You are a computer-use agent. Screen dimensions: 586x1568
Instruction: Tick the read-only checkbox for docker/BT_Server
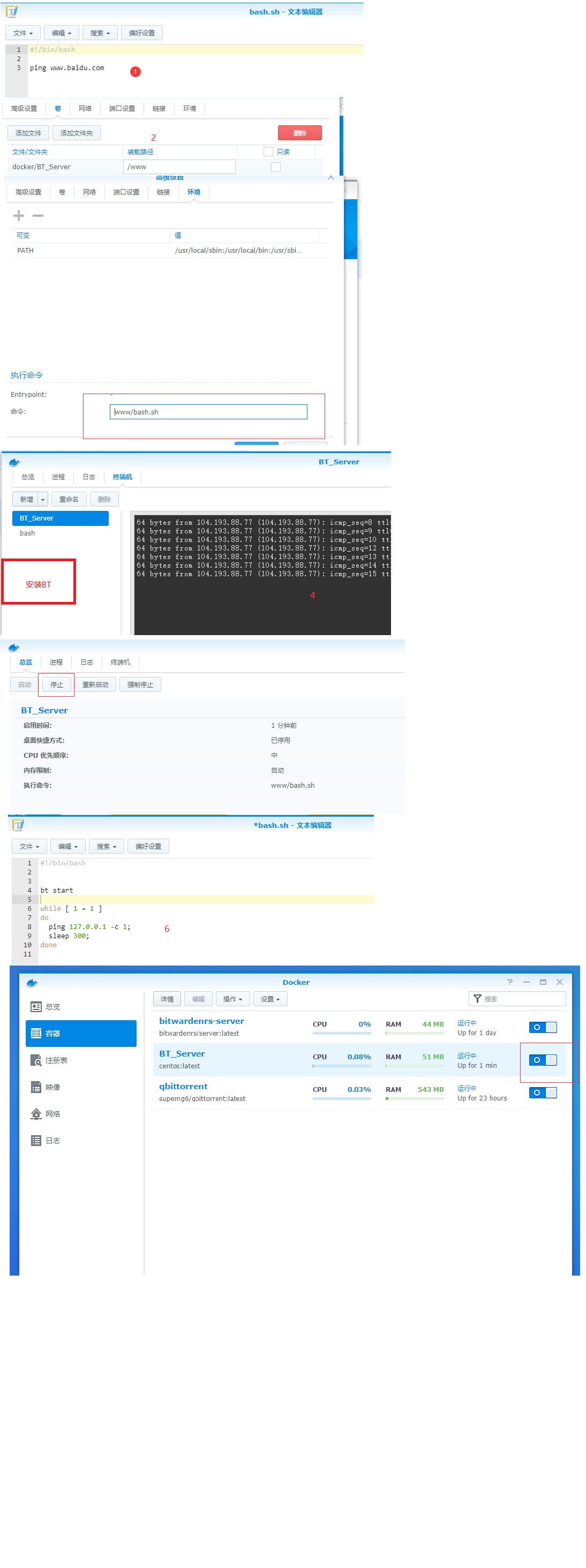[x=276, y=167]
